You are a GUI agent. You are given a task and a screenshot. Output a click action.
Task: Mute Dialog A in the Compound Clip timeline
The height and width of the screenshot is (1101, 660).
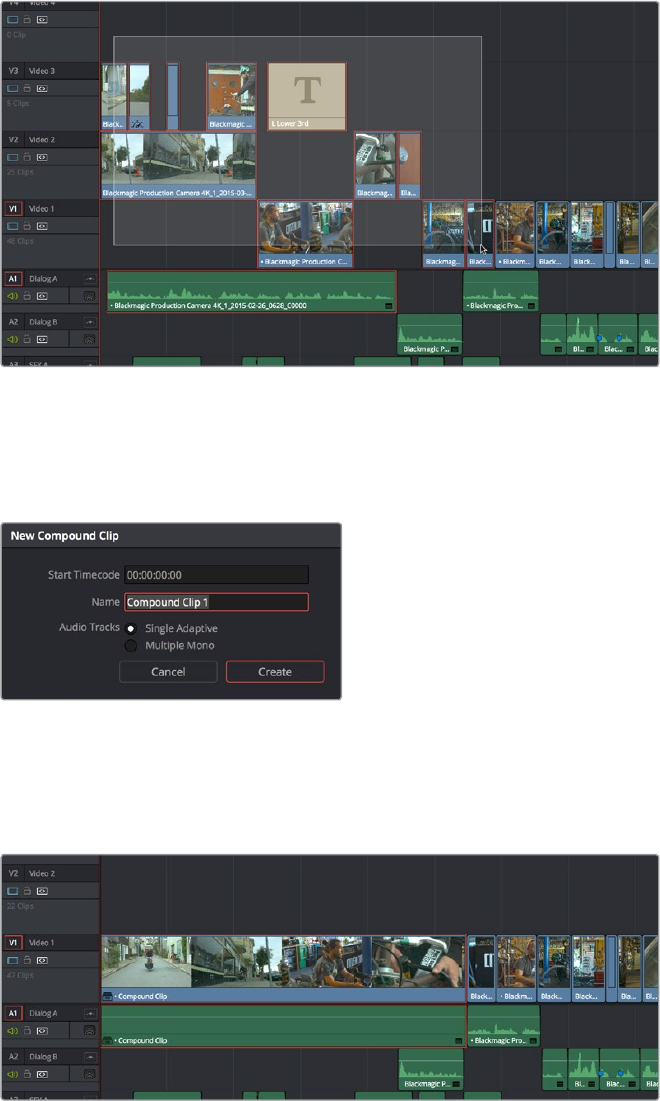tap(13, 1031)
